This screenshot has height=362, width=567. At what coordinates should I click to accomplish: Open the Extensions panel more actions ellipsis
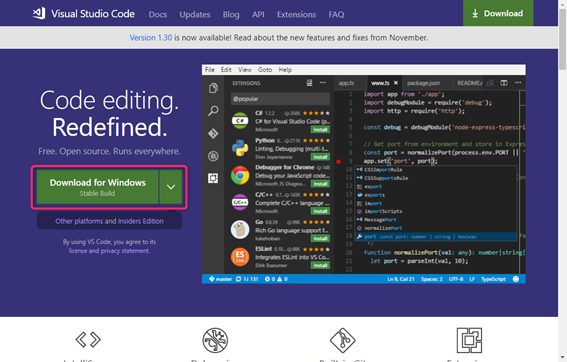[x=323, y=83]
